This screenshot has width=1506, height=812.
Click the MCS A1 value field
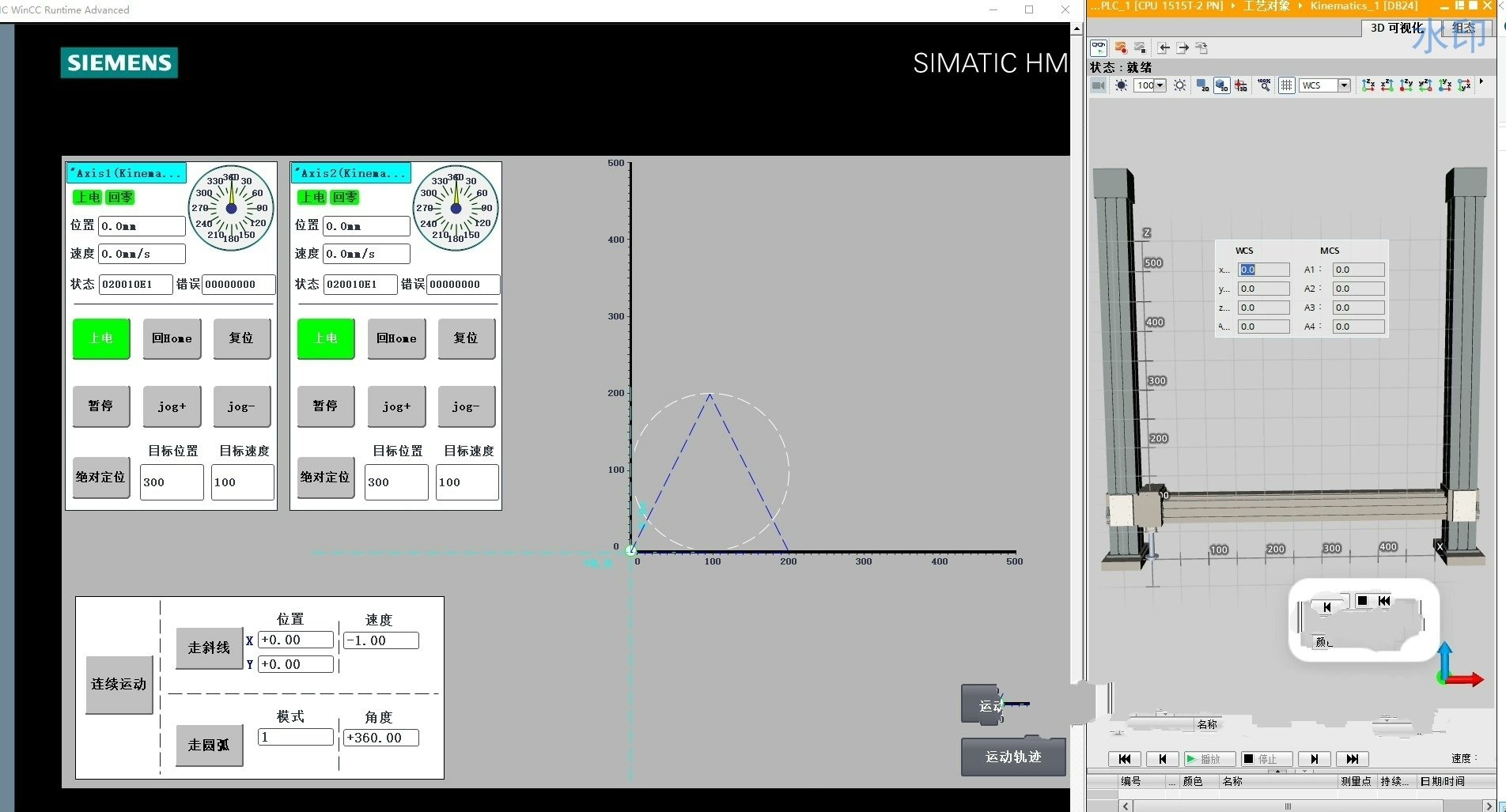1358,270
